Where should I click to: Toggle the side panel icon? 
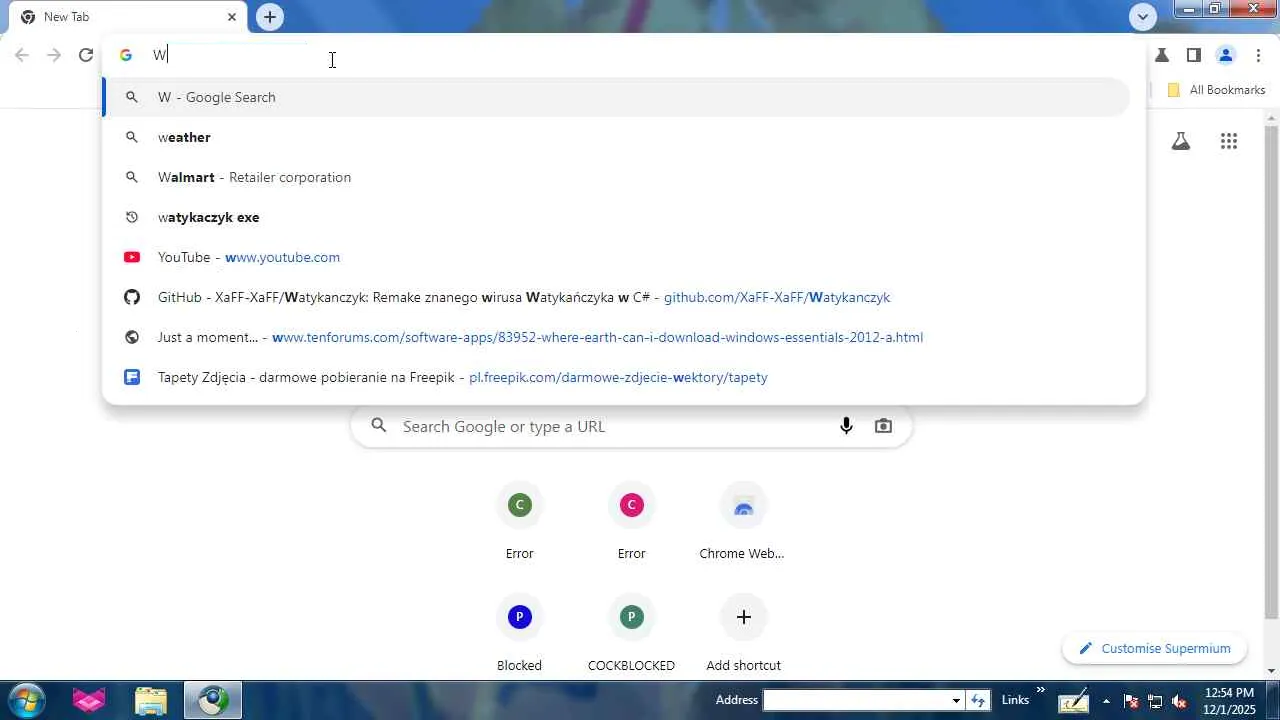pos(1194,55)
